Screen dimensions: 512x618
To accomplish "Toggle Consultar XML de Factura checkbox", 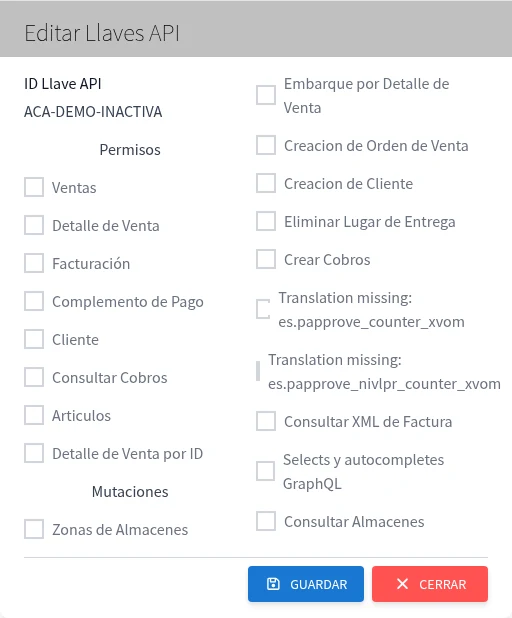I will coord(266,421).
